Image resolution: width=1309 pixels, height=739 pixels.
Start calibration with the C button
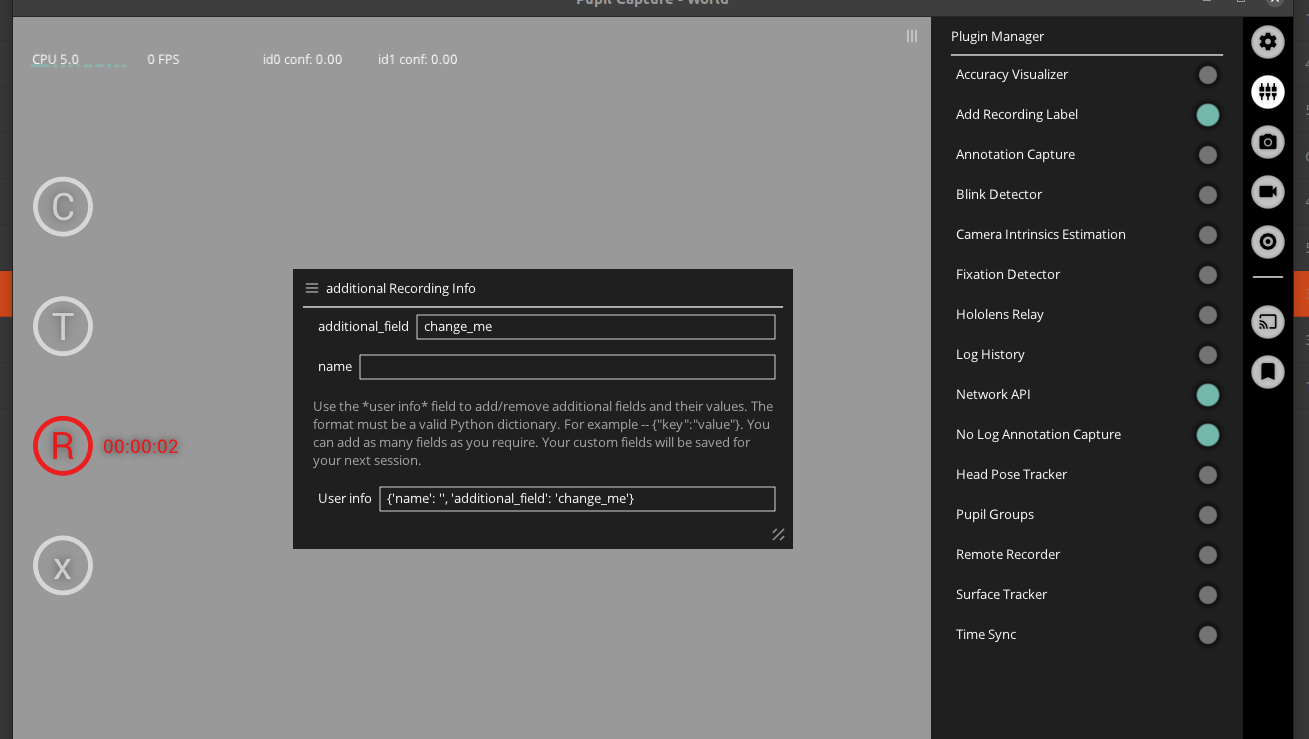(x=63, y=207)
